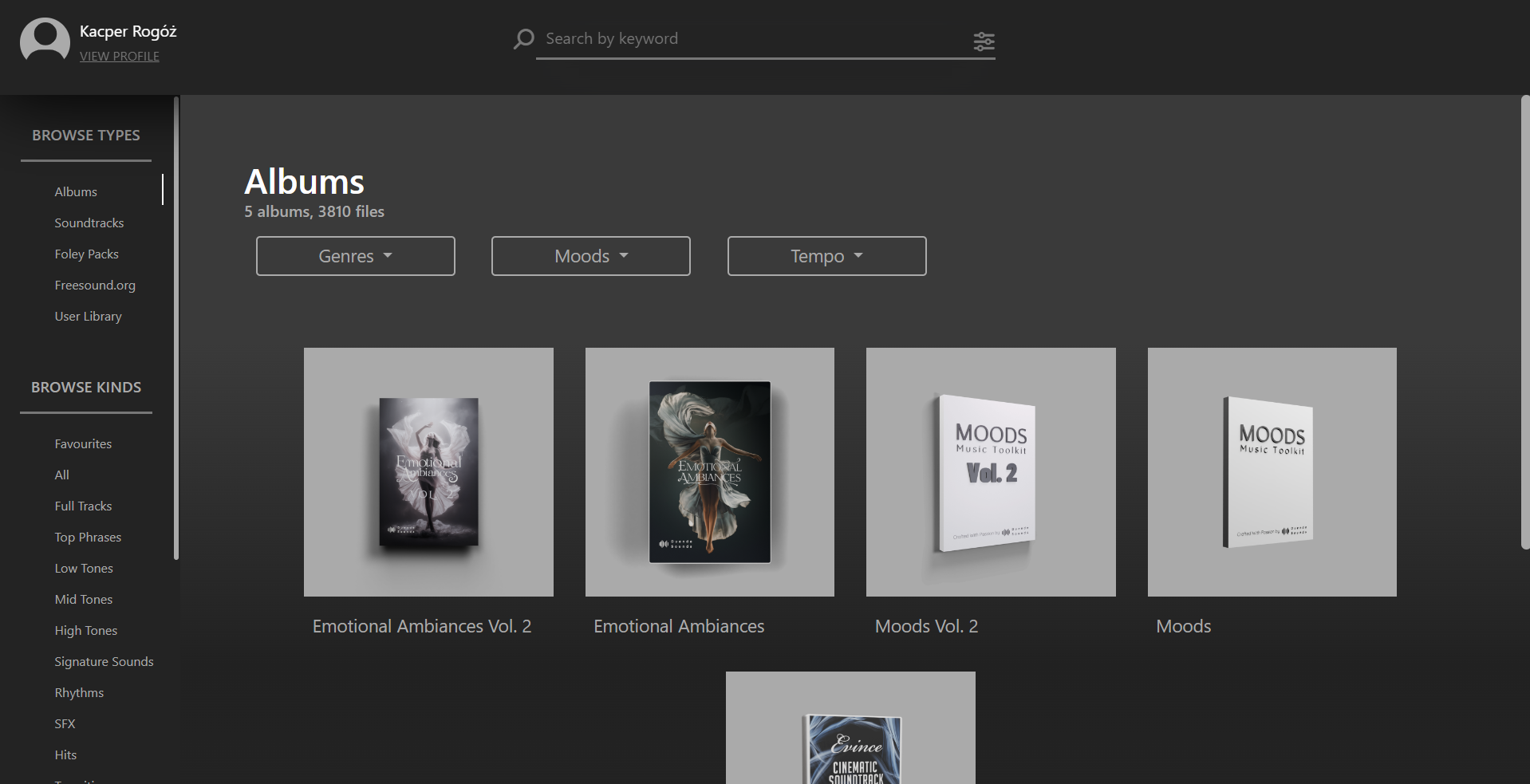Click the Moods Vol. 2 title text

(x=926, y=627)
